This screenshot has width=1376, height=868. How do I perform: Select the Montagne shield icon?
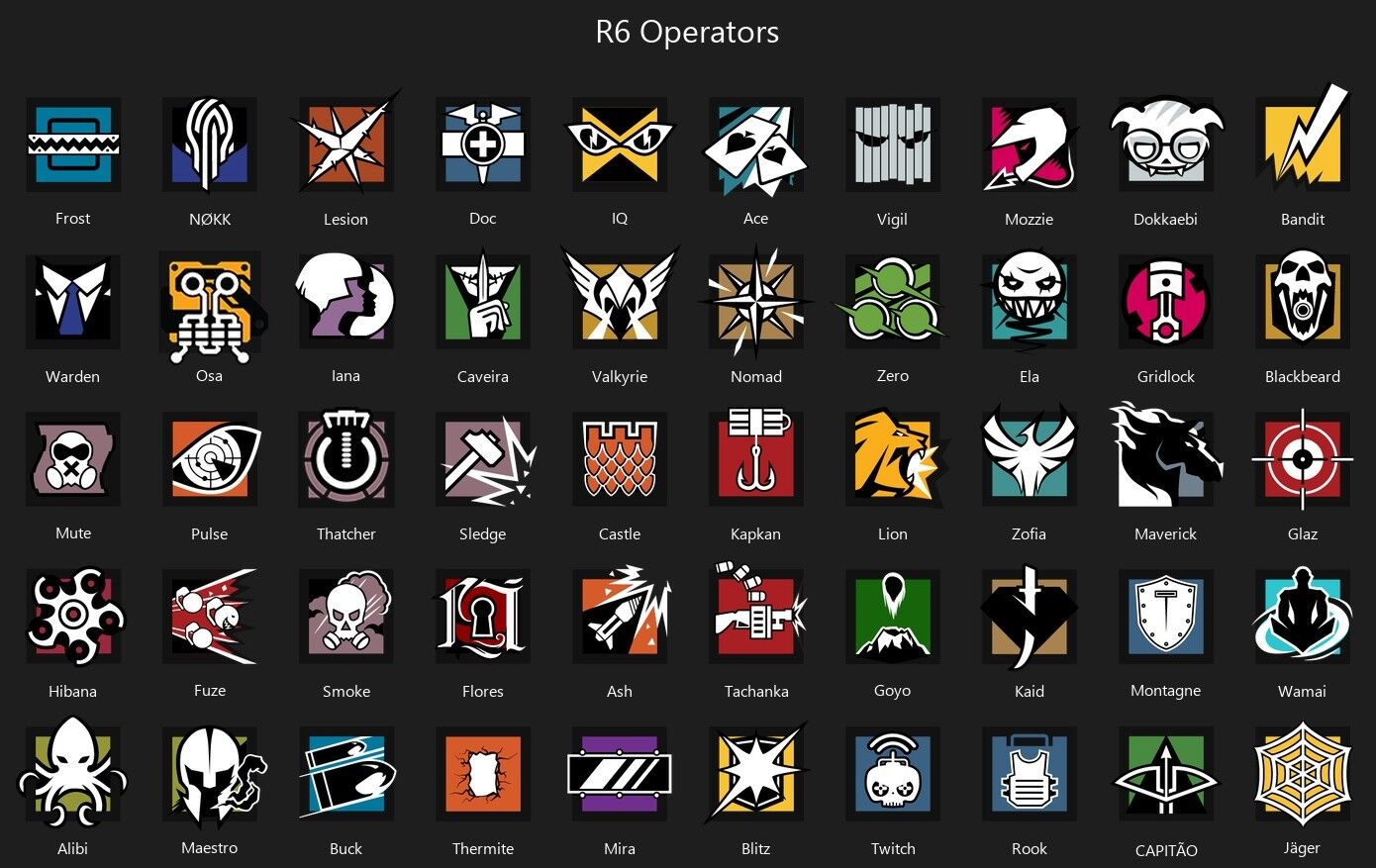(x=1166, y=616)
